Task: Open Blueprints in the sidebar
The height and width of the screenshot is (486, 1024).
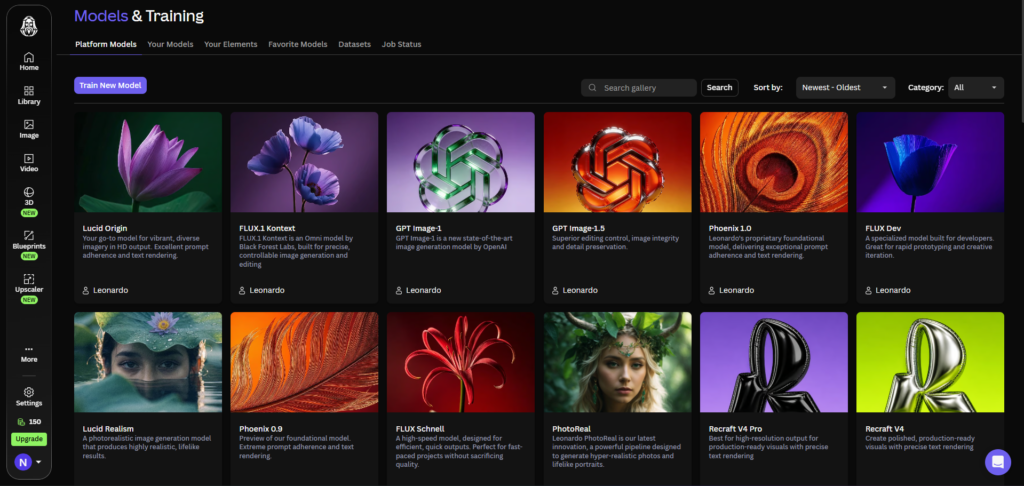Action: 29,244
